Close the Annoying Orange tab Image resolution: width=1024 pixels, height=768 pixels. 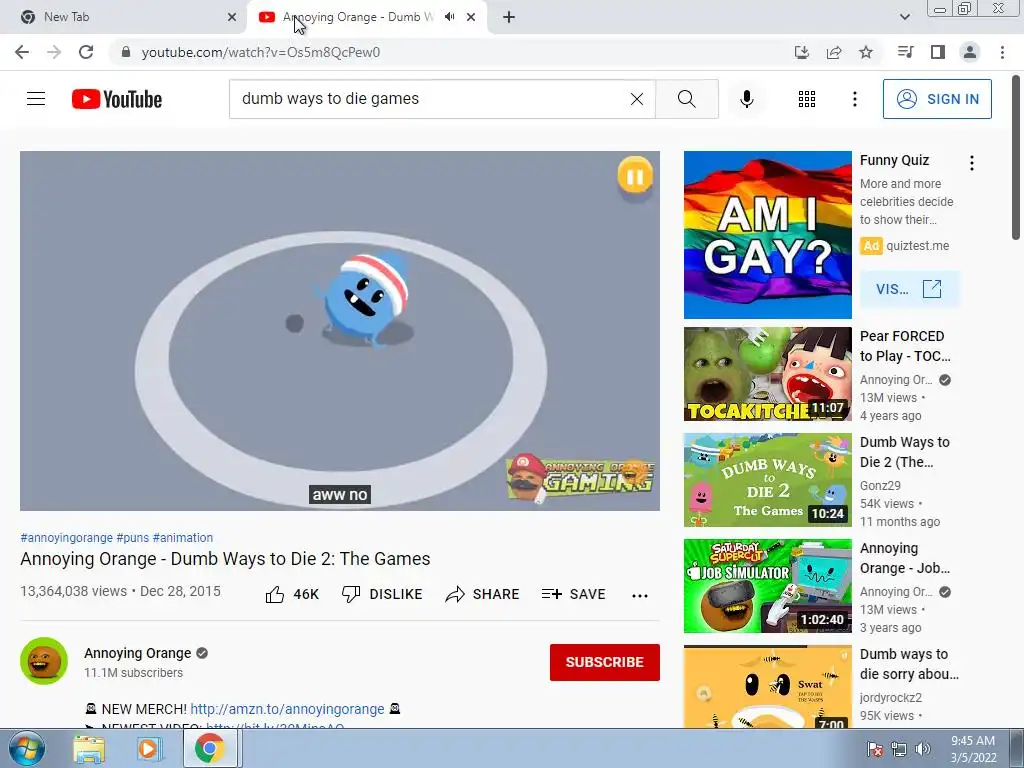click(x=471, y=17)
